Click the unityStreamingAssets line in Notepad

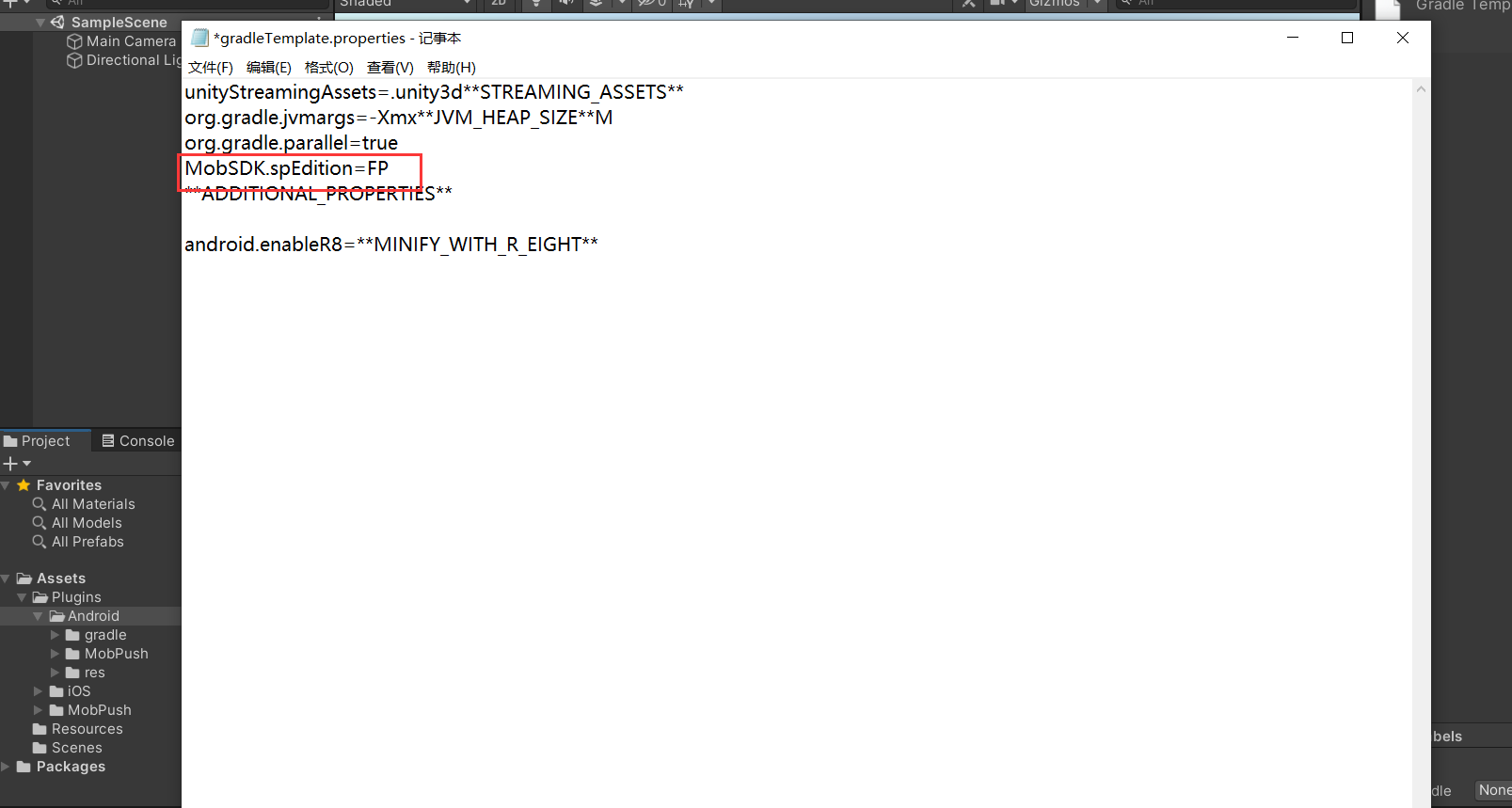click(434, 92)
